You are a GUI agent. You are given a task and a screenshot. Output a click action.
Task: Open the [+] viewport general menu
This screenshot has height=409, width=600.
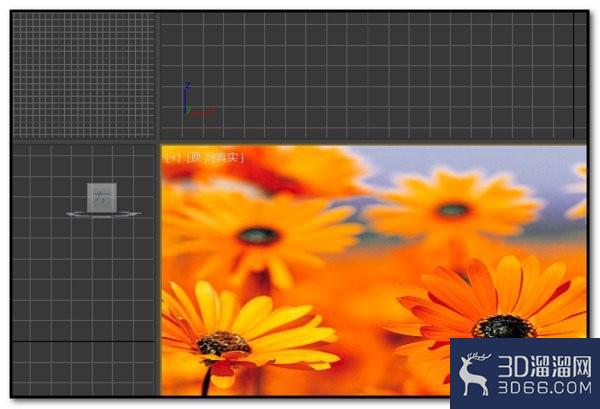coord(174,158)
